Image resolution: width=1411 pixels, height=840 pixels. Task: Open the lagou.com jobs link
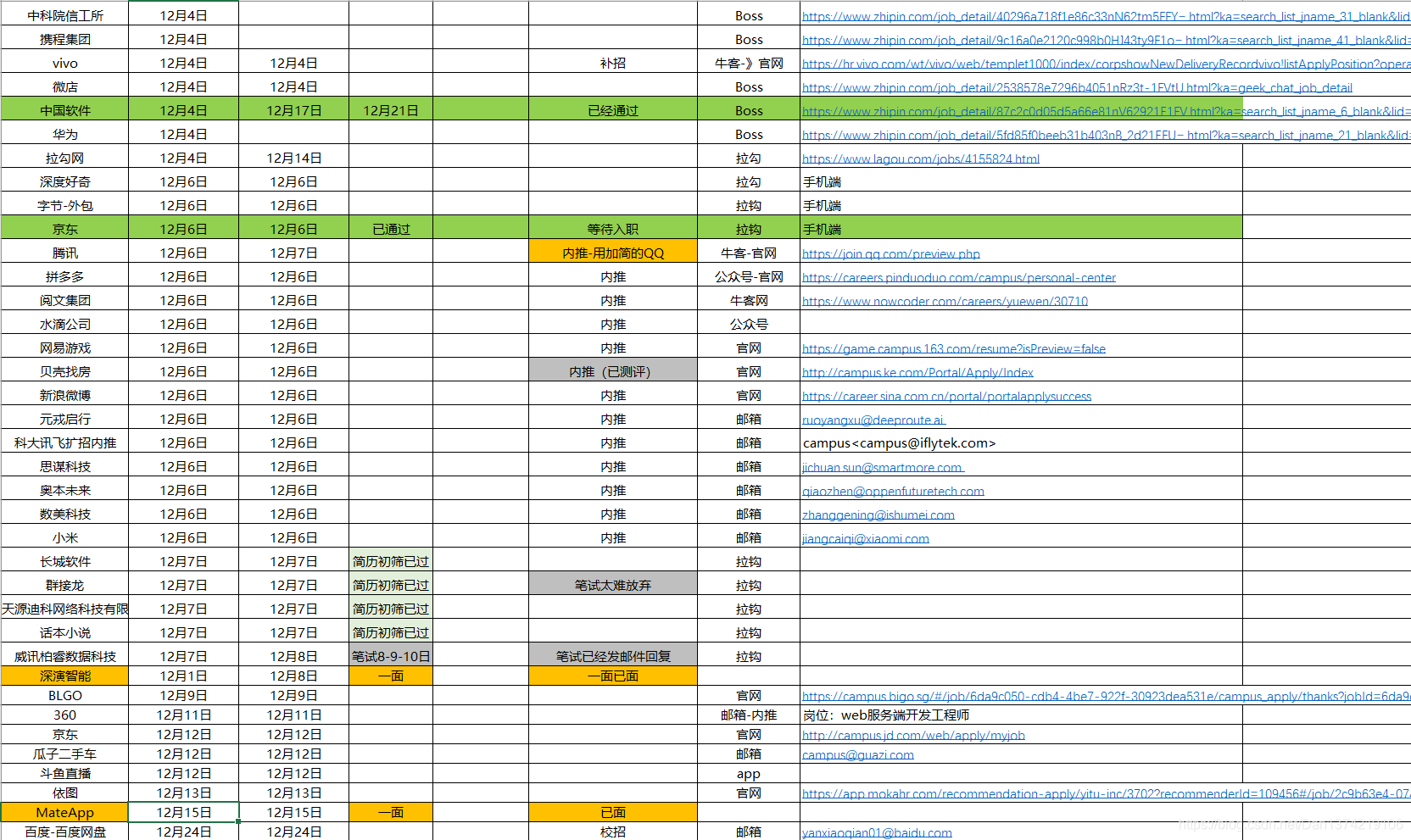pyautogui.click(x=920, y=159)
